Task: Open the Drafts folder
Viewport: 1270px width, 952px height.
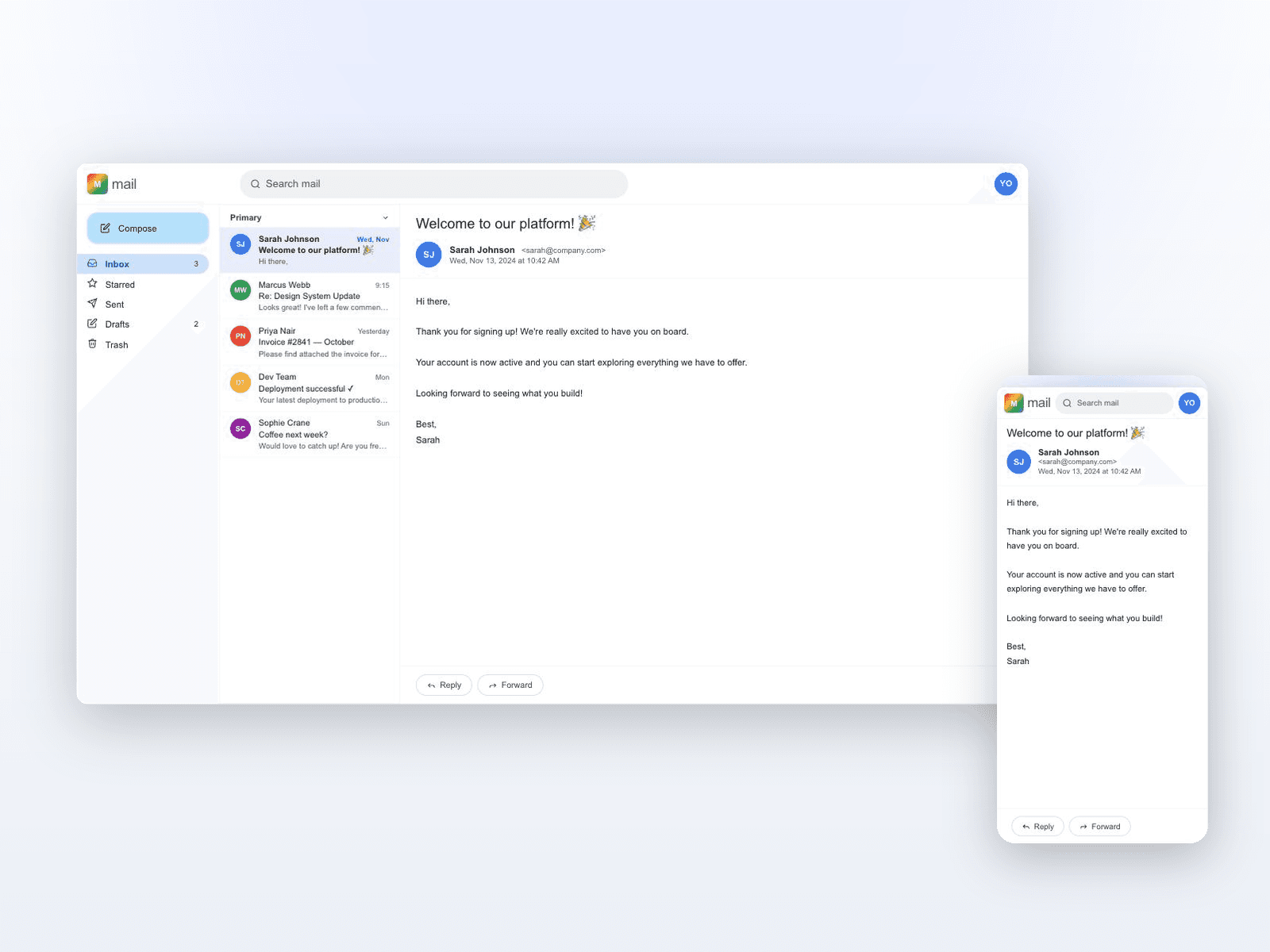Action: pyautogui.click(x=143, y=324)
